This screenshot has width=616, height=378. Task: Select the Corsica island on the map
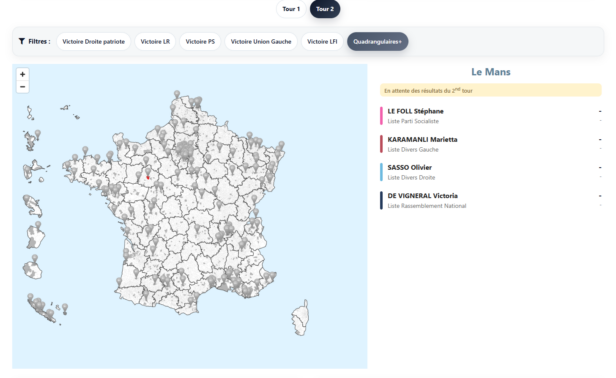click(x=301, y=317)
